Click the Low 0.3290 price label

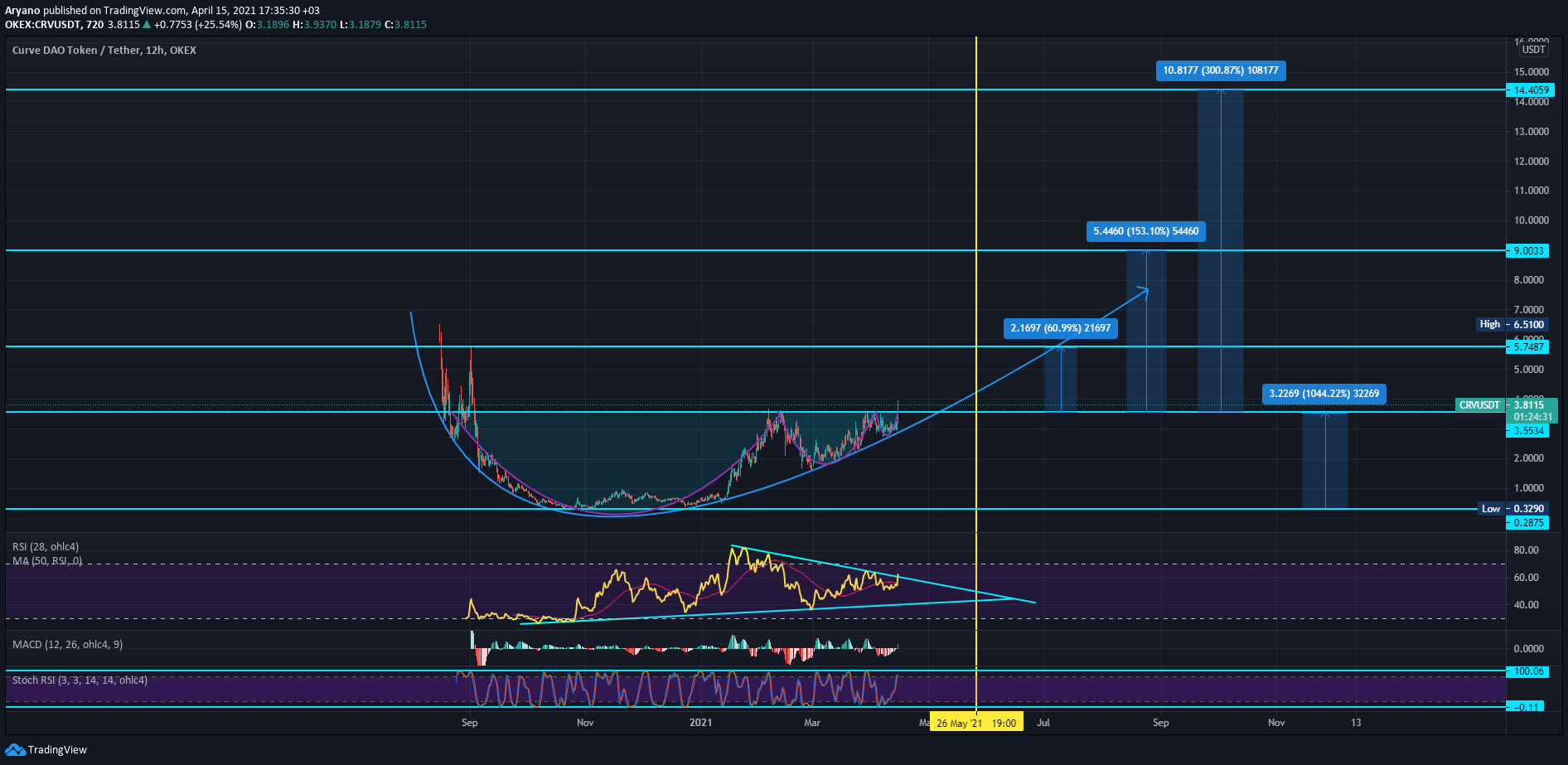point(1512,509)
